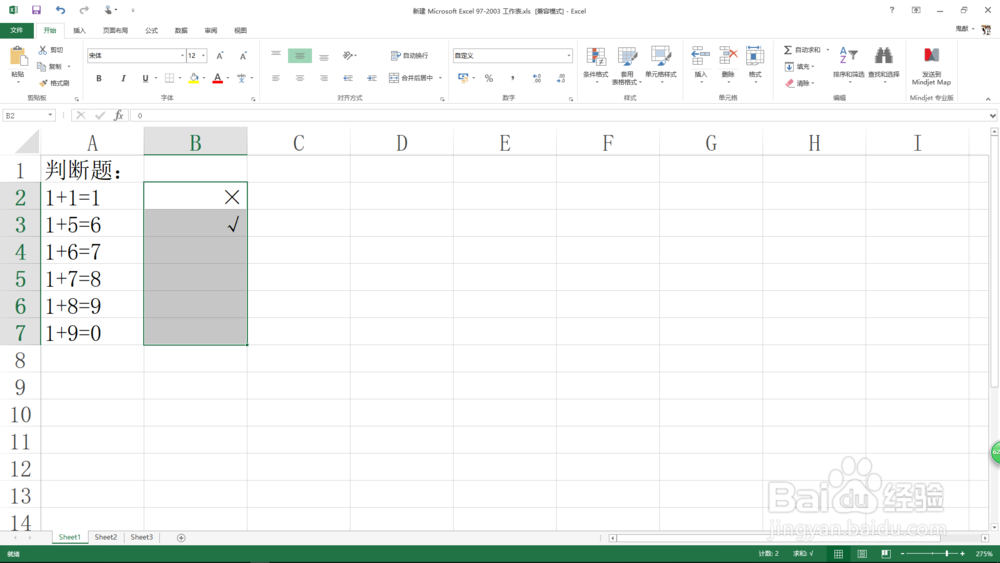The width and height of the screenshot is (1000, 563).
Task: Click the formula bar input field
Action: tap(560, 115)
